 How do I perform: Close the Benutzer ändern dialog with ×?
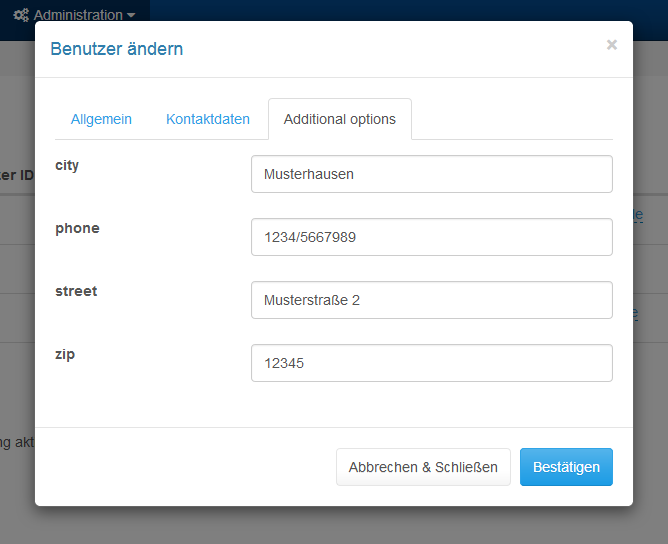[x=612, y=45]
